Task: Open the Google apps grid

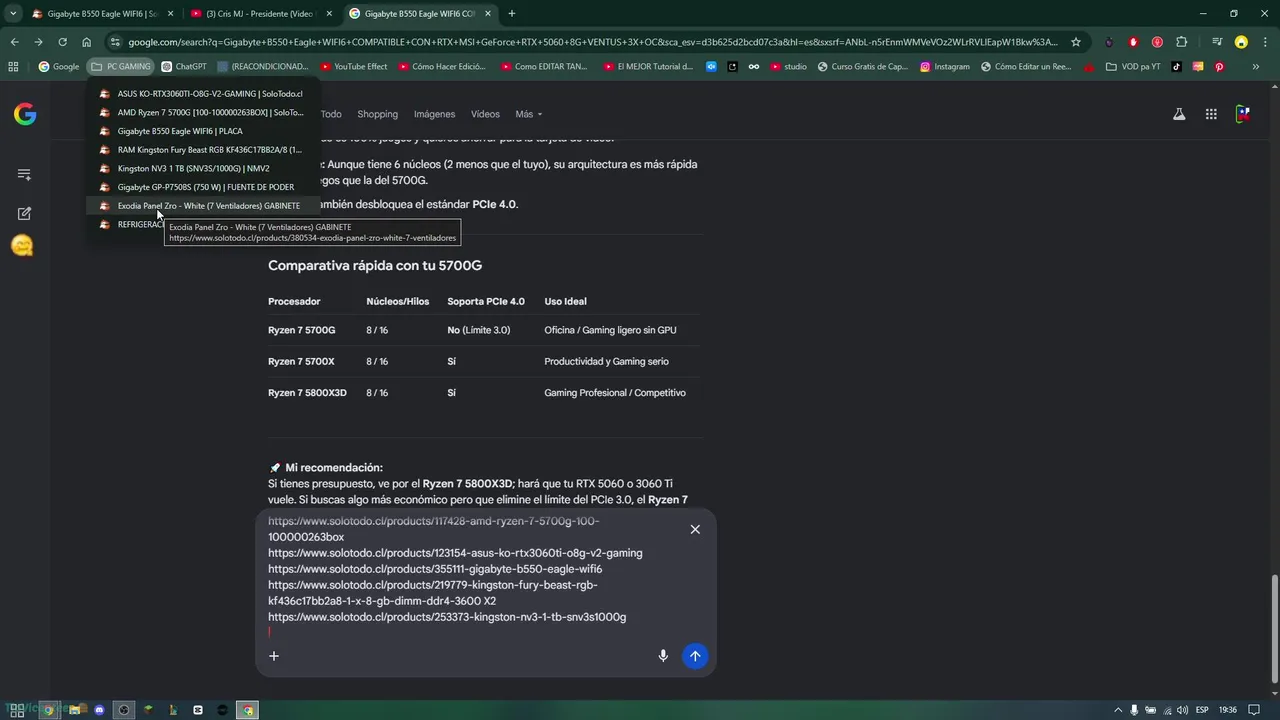Action: pos(1211,114)
